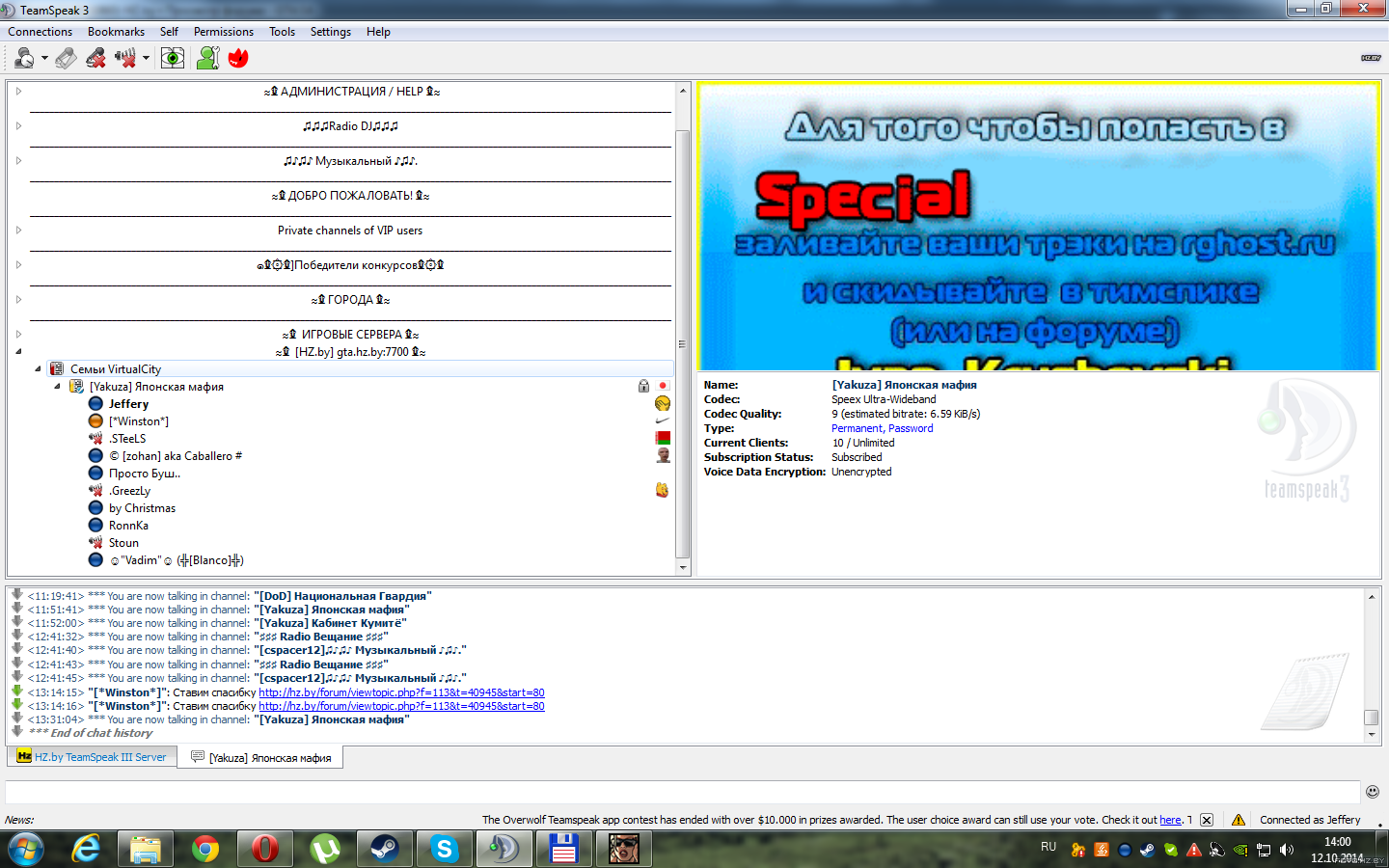Focus the chat message input field
Image resolution: width=1389 pixels, height=868 pixels.
pos(683,792)
